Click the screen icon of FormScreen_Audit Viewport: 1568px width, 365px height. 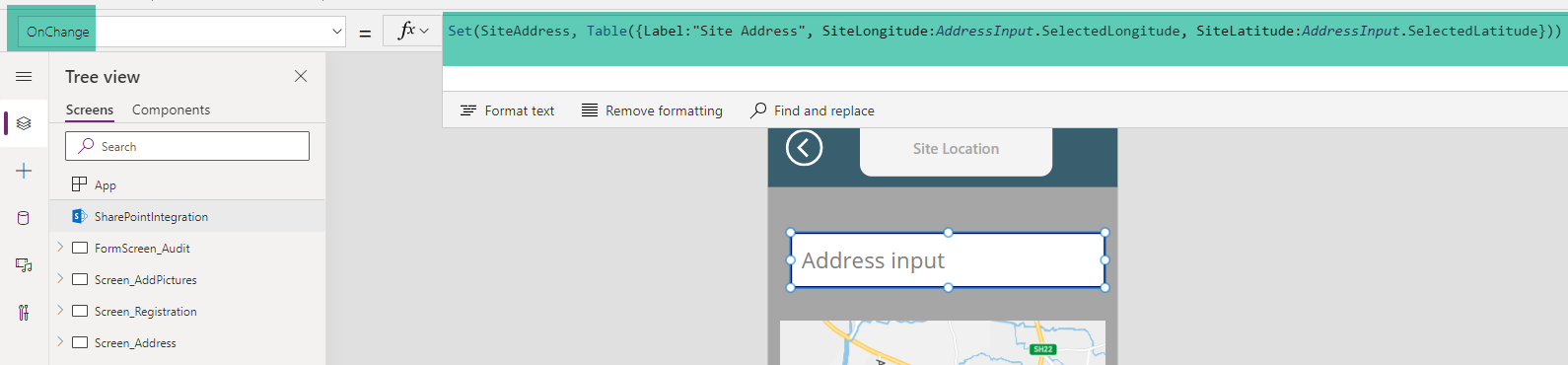(x=80, y=248)
